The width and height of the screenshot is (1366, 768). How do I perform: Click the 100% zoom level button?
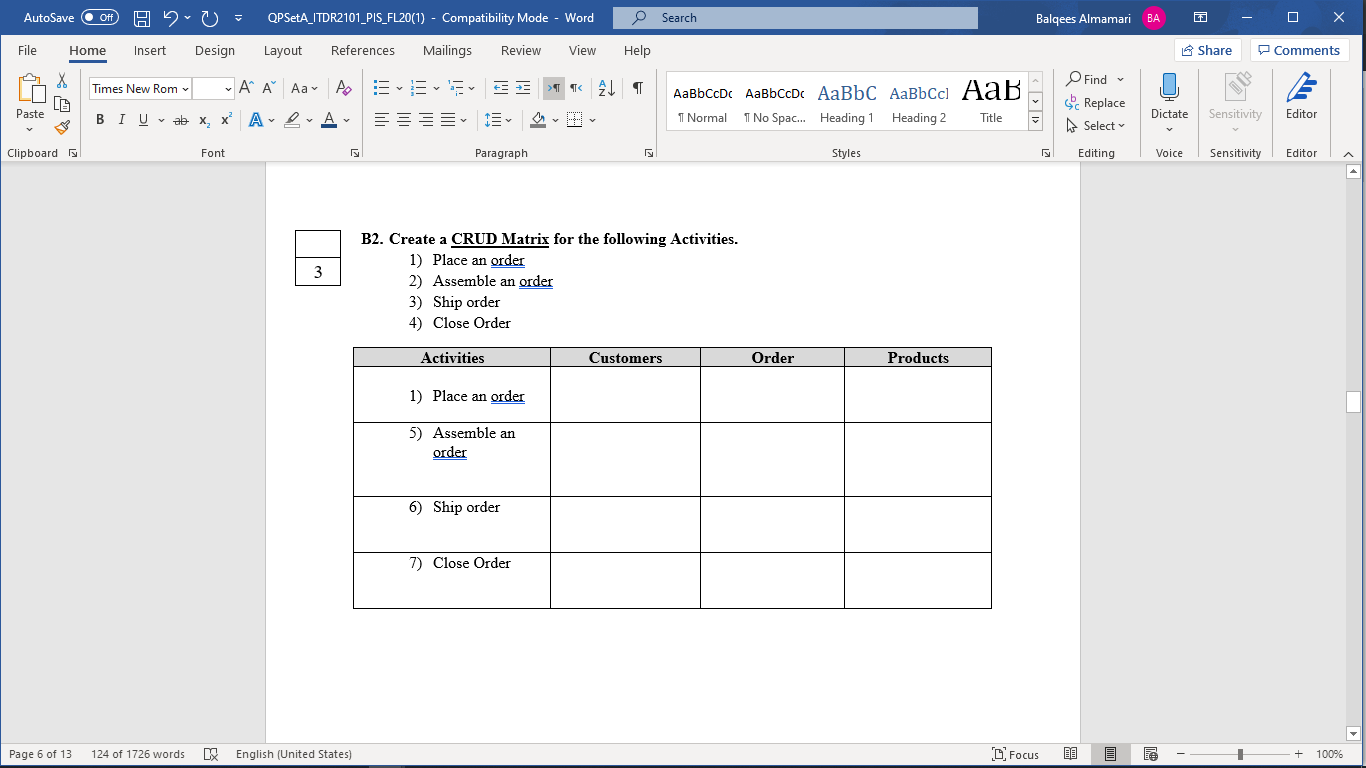click(x=1329, y=754)
